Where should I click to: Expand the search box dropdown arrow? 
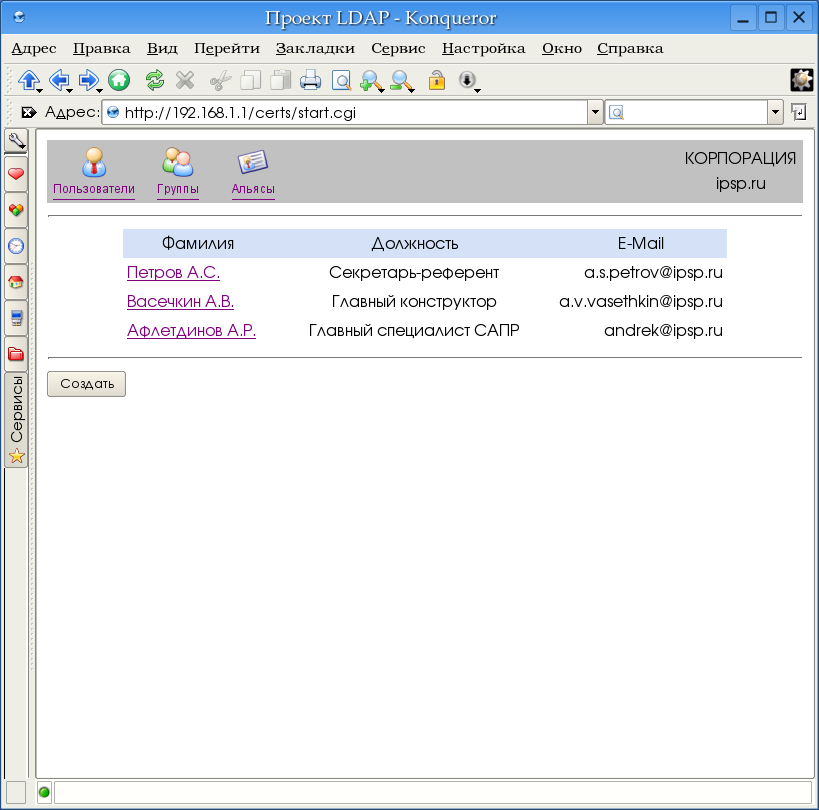coord(775,112)
